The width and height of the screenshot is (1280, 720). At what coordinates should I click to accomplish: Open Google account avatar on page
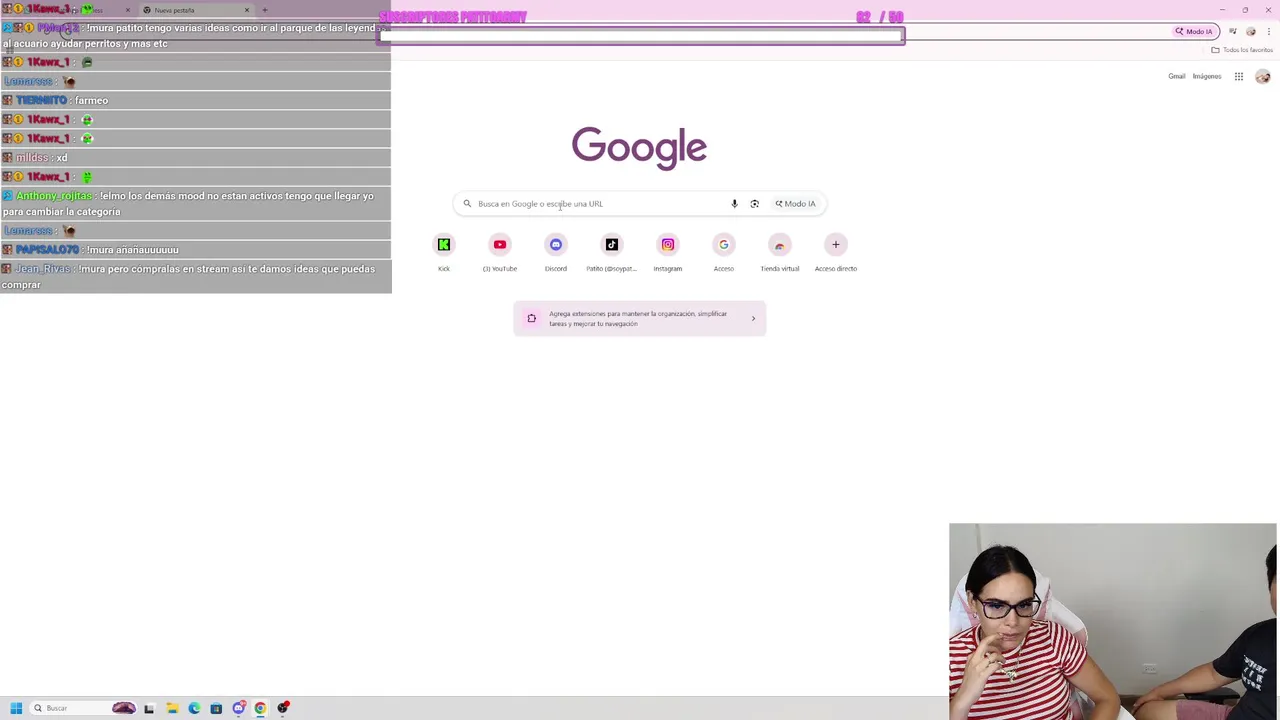point(1263,77)
